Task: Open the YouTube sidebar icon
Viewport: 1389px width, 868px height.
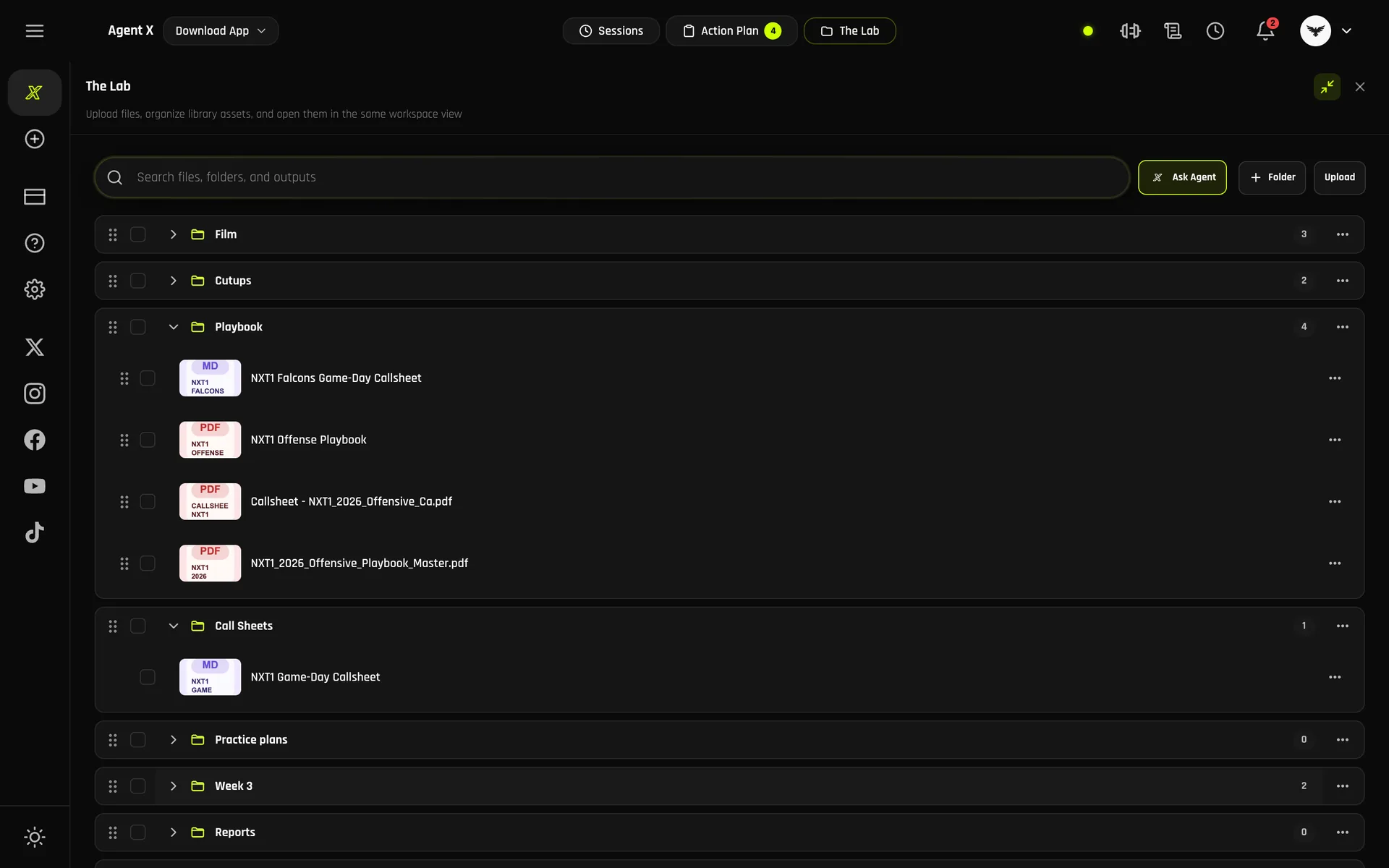Action: coord(35,486)
